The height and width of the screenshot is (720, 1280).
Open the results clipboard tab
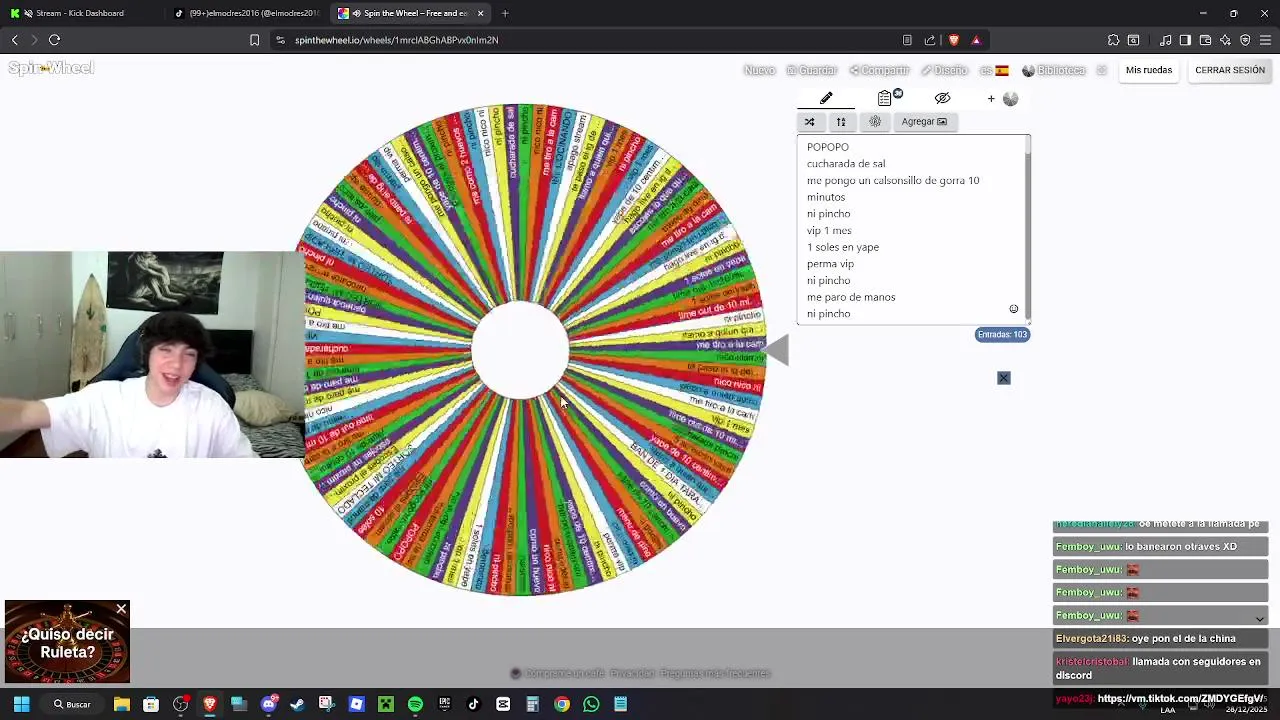click(x=885, y=98)
